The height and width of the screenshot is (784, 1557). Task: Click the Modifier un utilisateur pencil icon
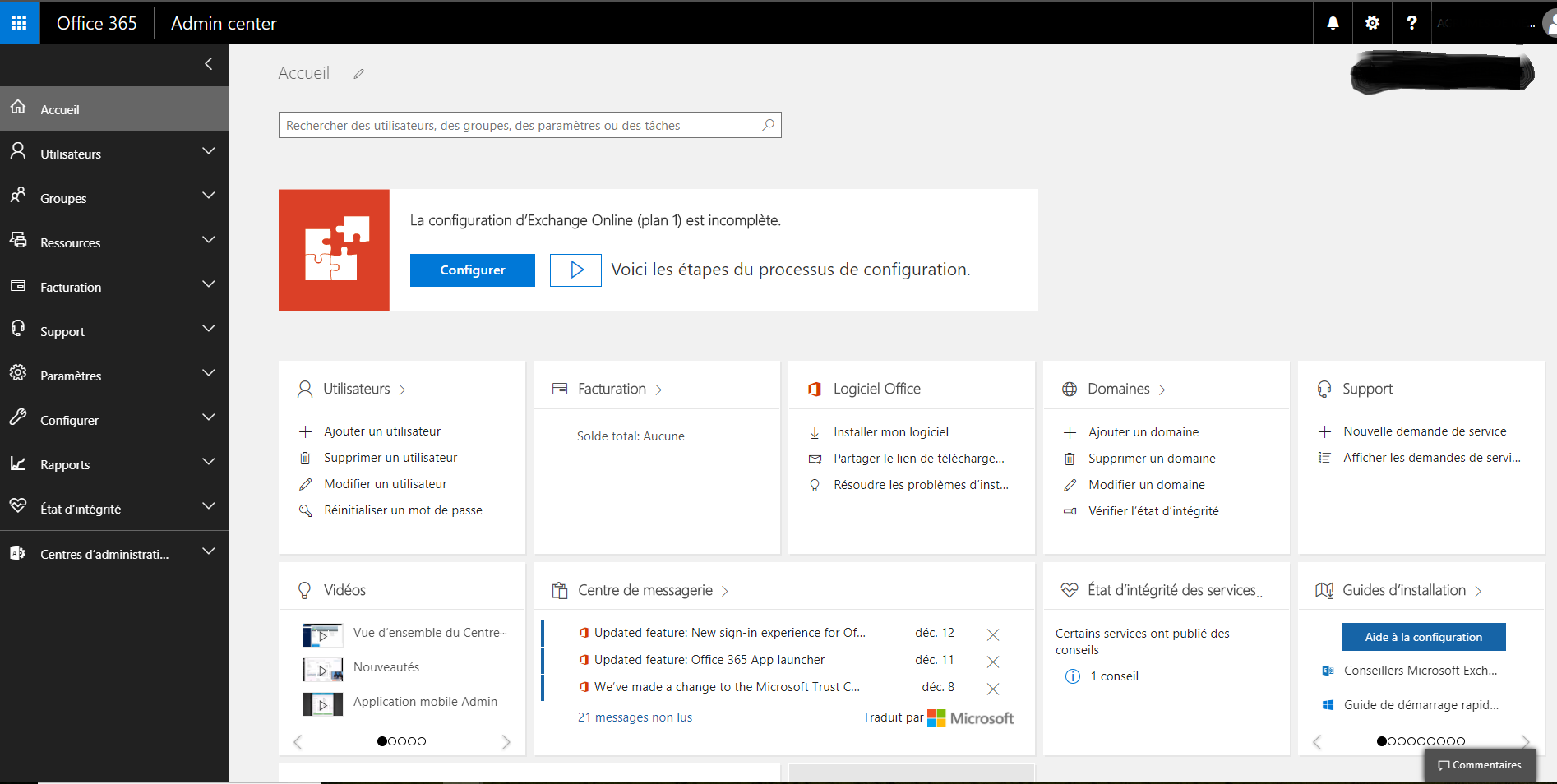305,484
